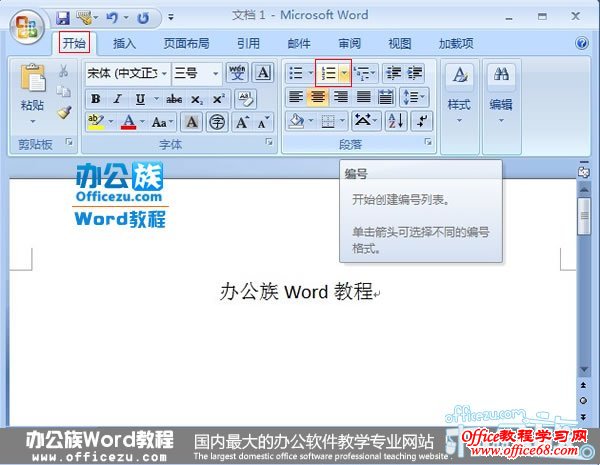Click the Multilevel List button
This screenshot has width=600, height=465.
365,73
